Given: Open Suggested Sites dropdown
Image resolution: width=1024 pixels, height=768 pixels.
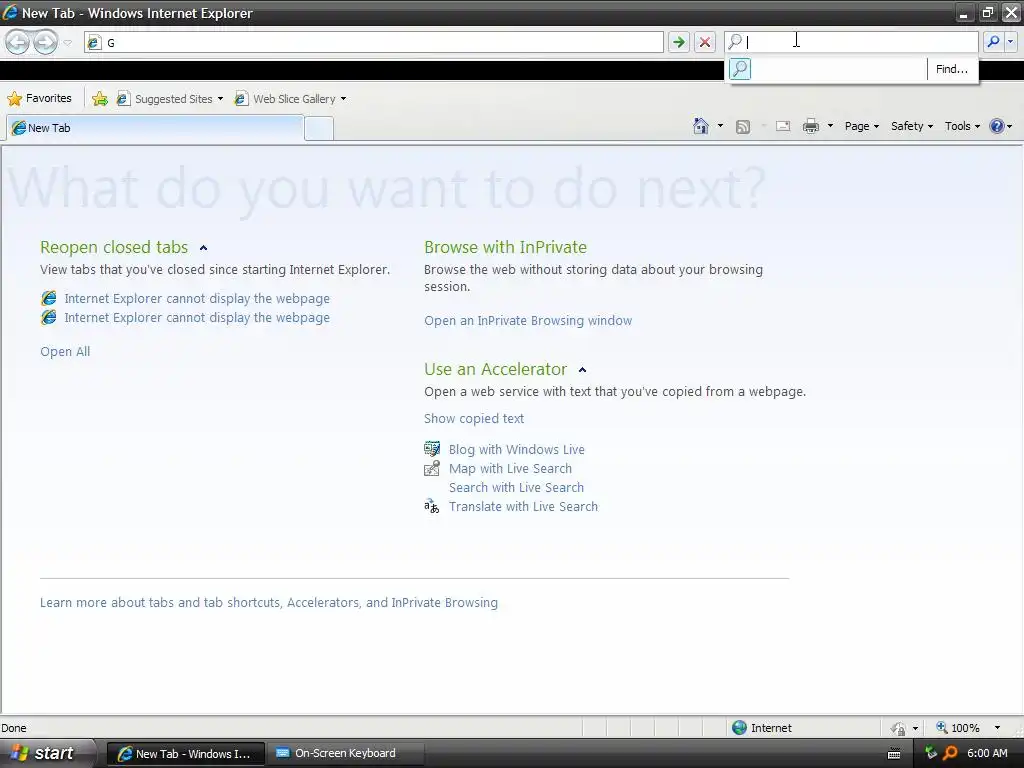Looking at the screenshot, I should (x=170, y=99).
